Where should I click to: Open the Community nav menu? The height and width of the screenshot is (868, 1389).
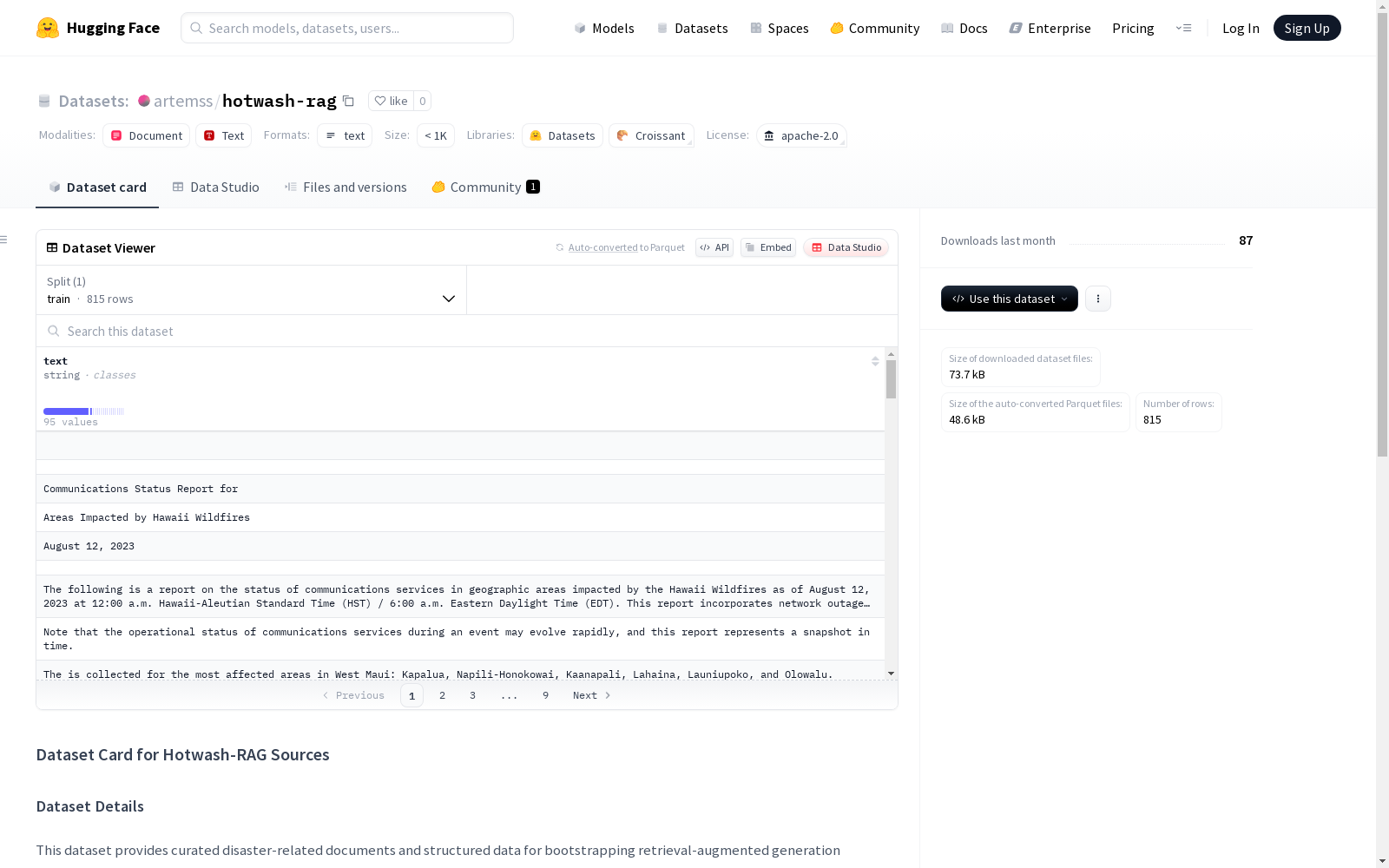(x=875, y=28)
